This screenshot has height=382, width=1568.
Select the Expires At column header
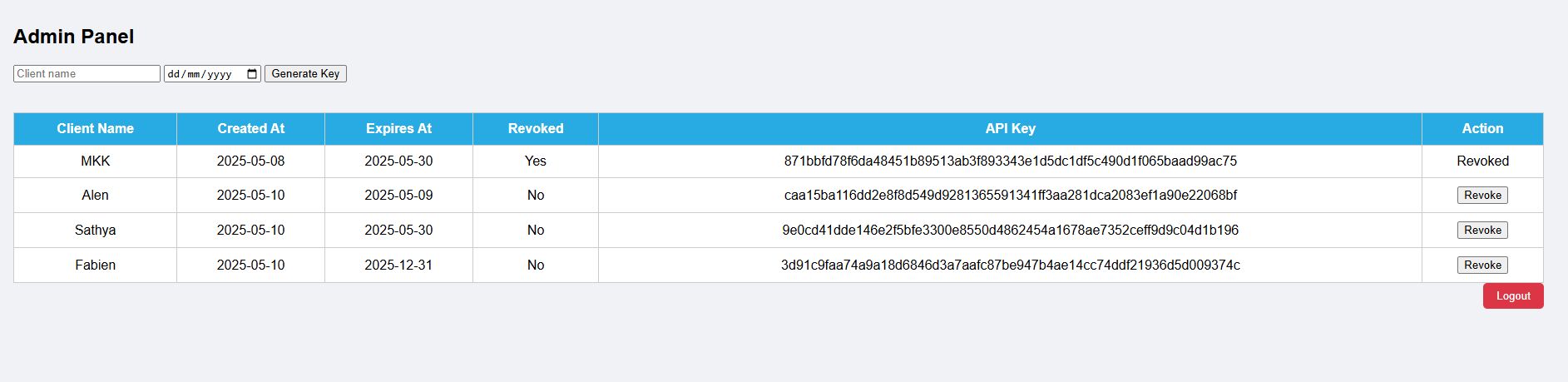tap(398, 129)
